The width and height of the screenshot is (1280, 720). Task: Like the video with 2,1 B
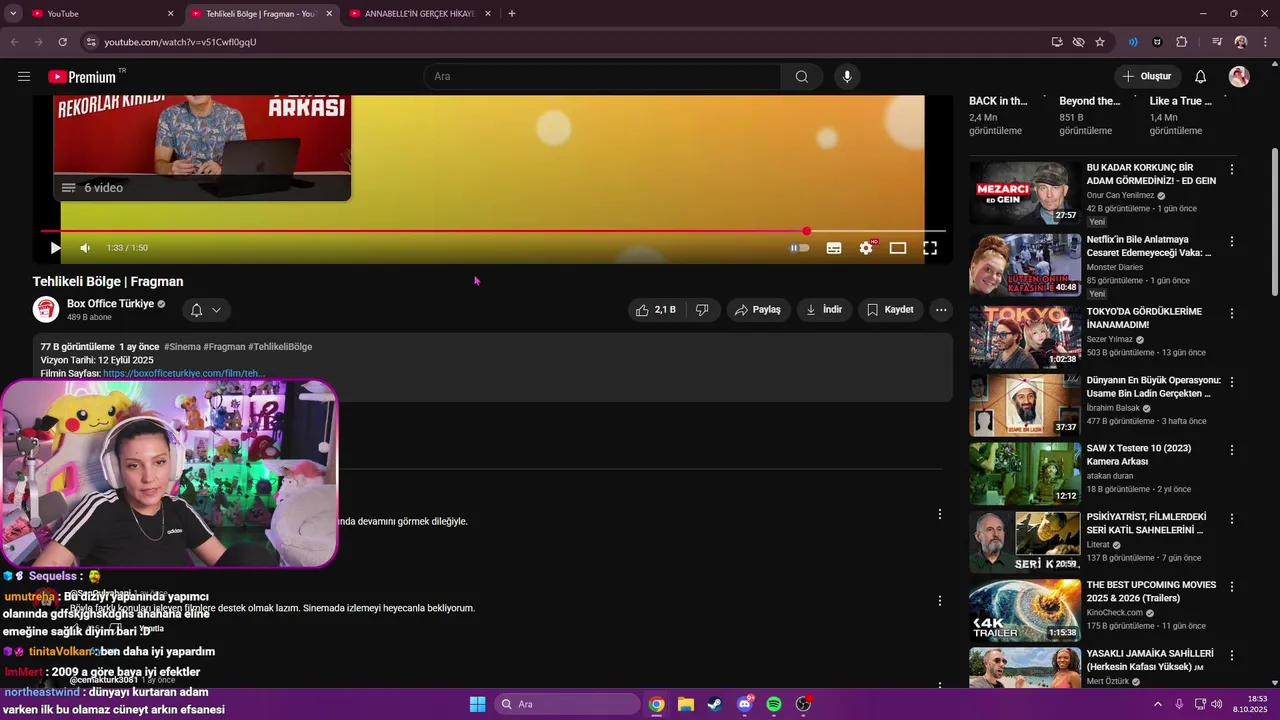(x=656, y=310)
